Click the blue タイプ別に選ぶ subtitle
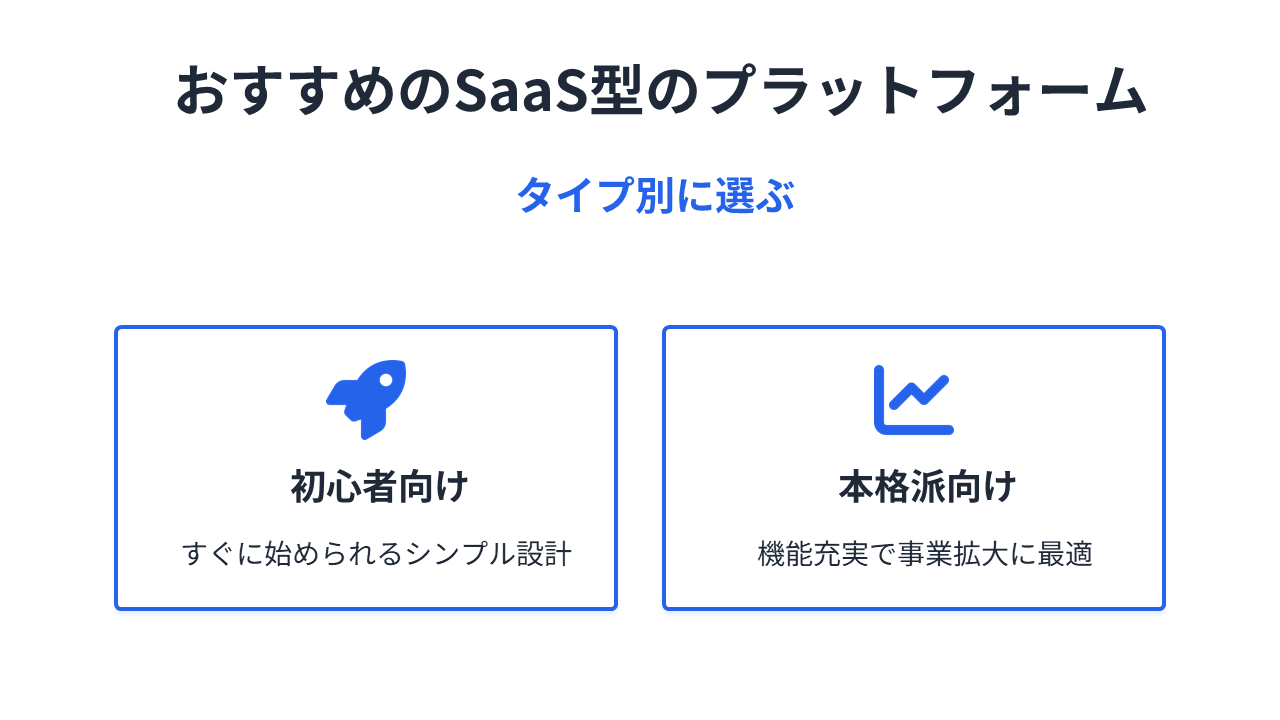 tap(655, 195)
